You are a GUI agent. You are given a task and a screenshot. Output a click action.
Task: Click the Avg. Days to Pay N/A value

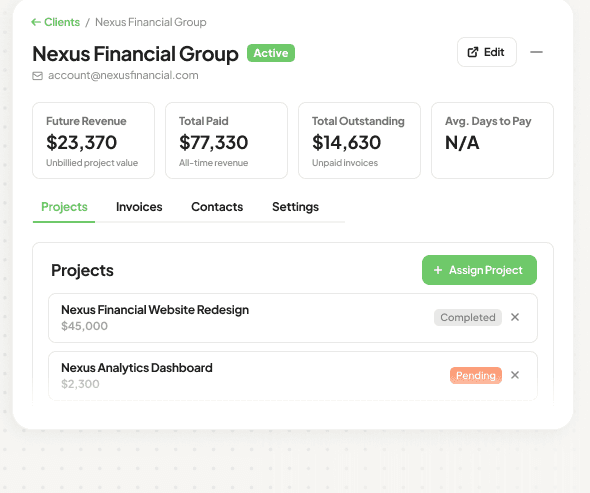[x=462, y=143]
